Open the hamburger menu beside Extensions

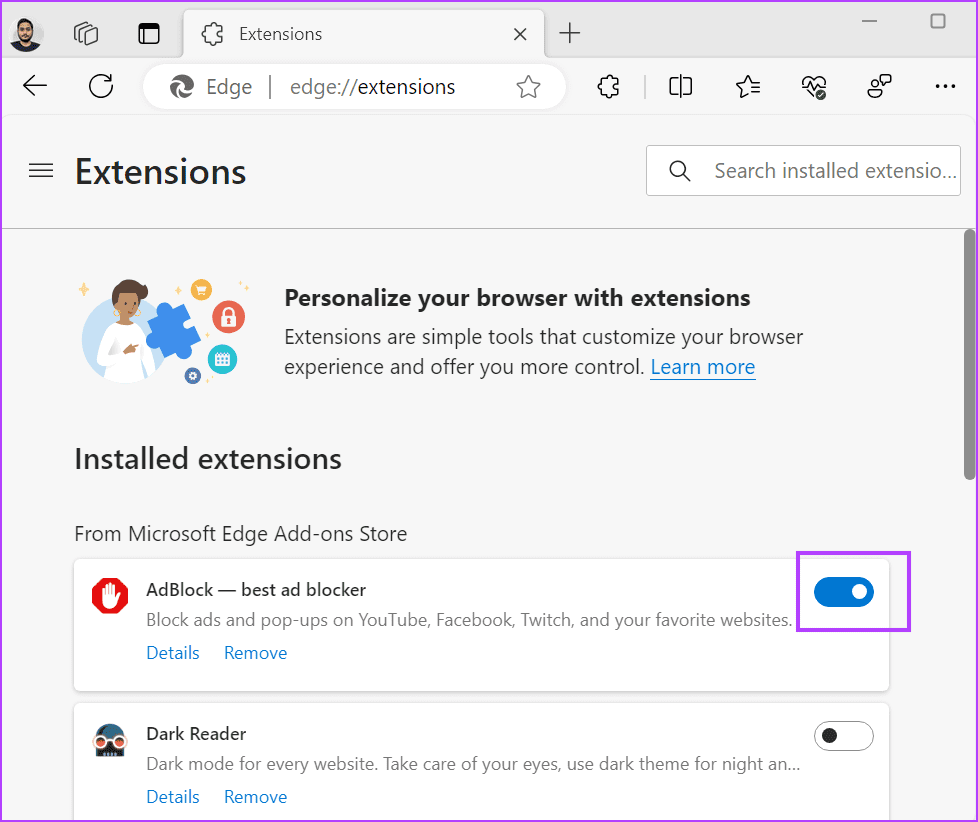point(41,170)
